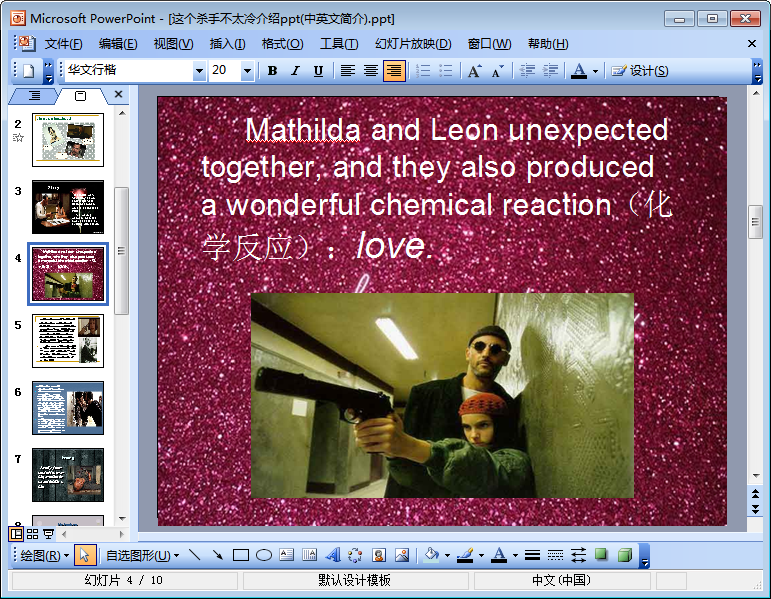Apply fill color paint bucket
The height and width of the screenshot is (599, 771).
[431, 555]
